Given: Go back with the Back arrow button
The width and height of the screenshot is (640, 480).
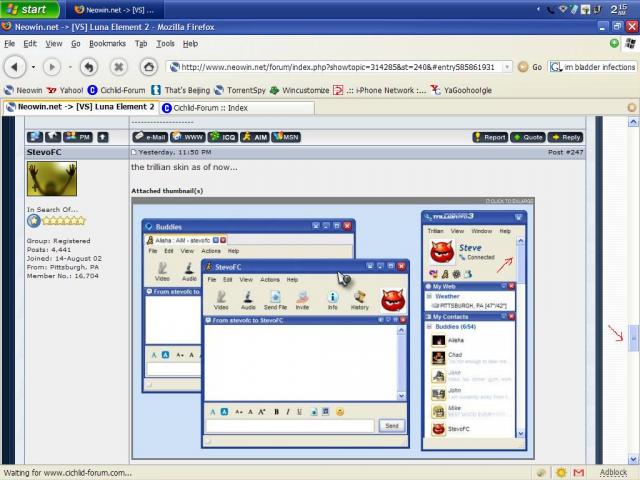Looking at the screenshot, I should 15,67.
